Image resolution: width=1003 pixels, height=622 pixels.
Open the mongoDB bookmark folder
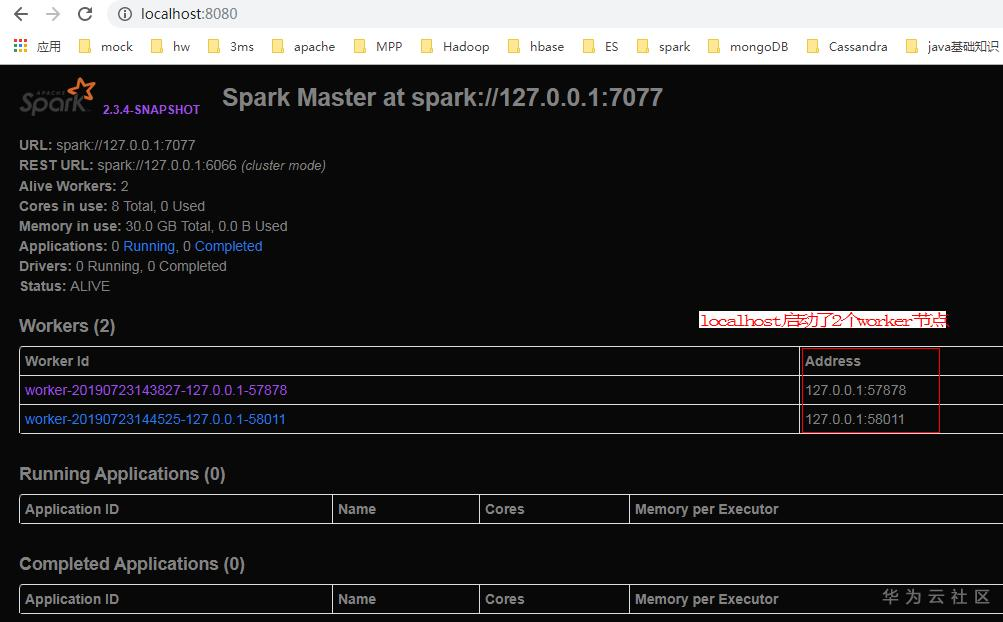click(x=748, y=46)
